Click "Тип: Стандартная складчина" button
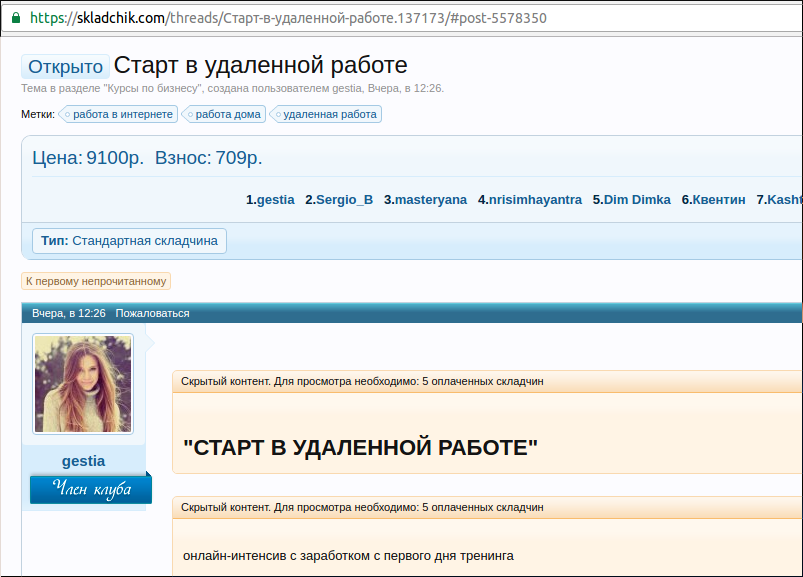 click(130, 241)
